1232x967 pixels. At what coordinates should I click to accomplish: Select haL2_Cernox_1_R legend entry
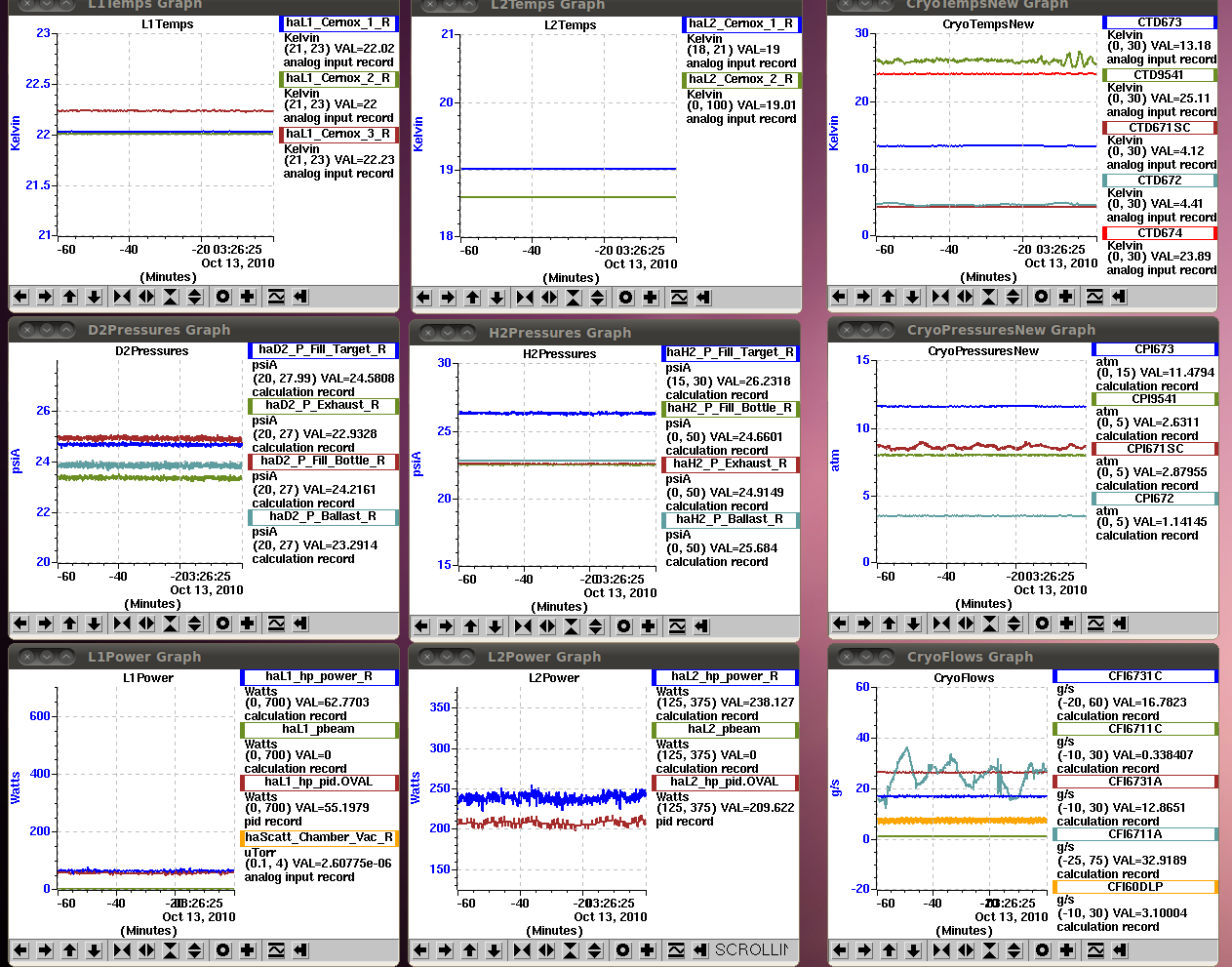pyautogui.click(x=740, y=24)
